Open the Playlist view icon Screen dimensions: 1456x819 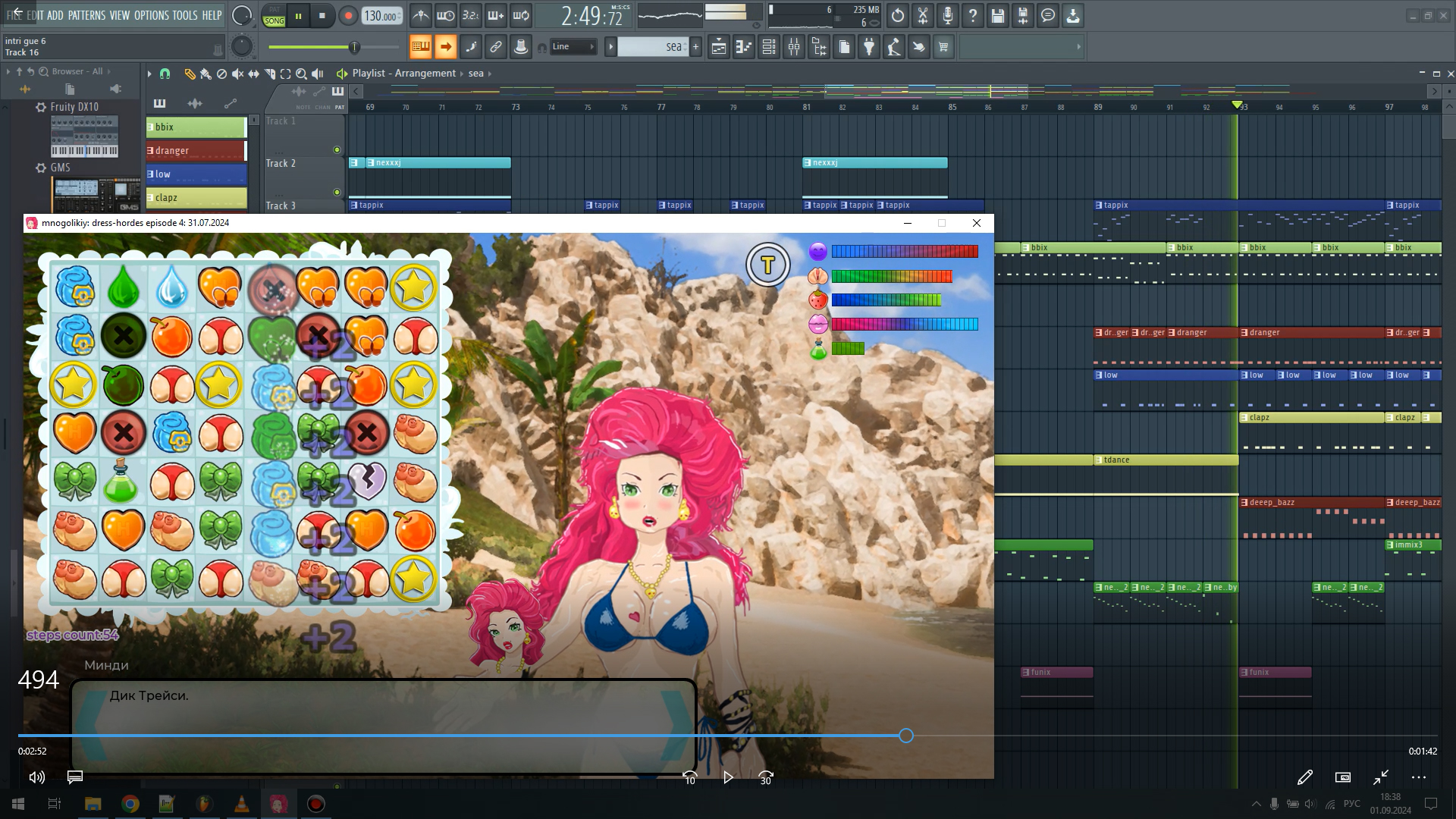click(x=719, y=47)
